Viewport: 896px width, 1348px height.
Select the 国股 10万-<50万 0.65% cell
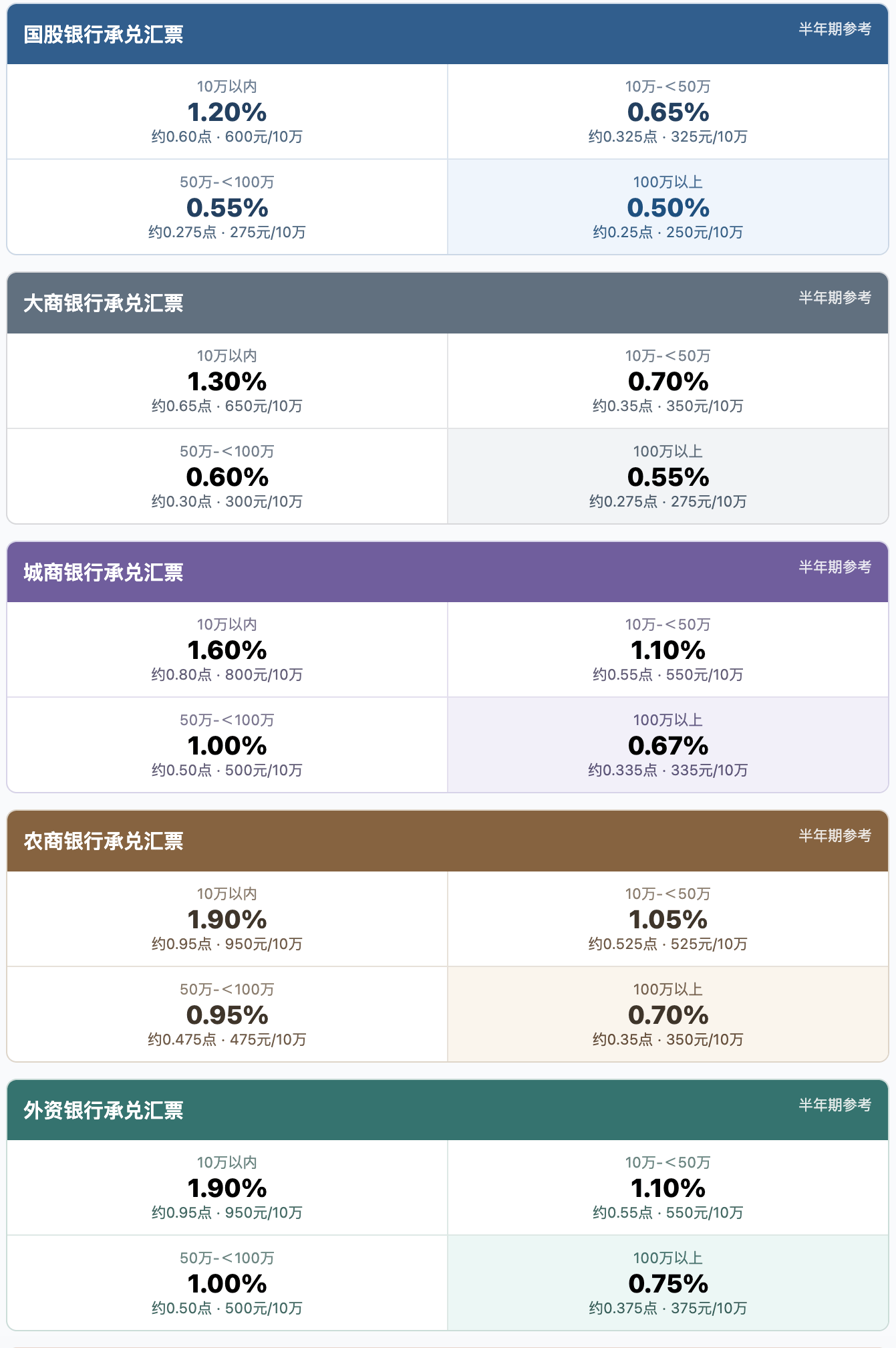pos(668,112)
